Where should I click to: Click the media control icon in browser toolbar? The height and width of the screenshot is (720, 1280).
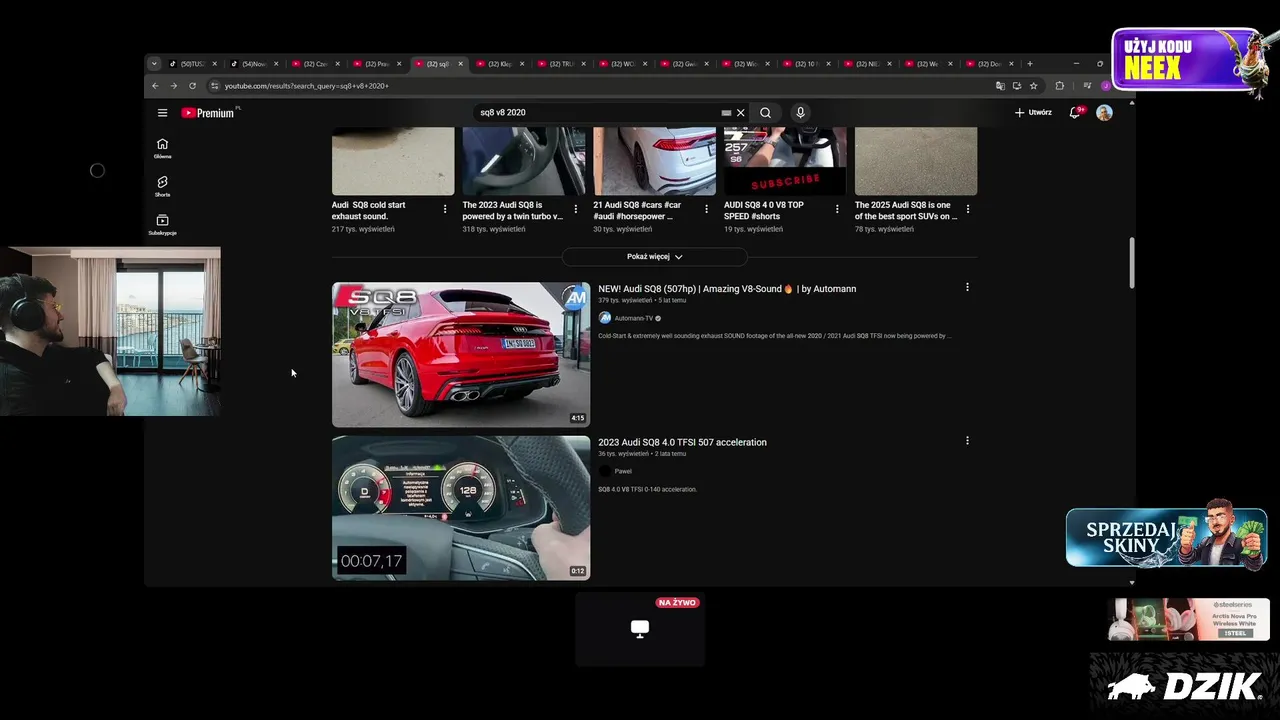pos(1086,86)
